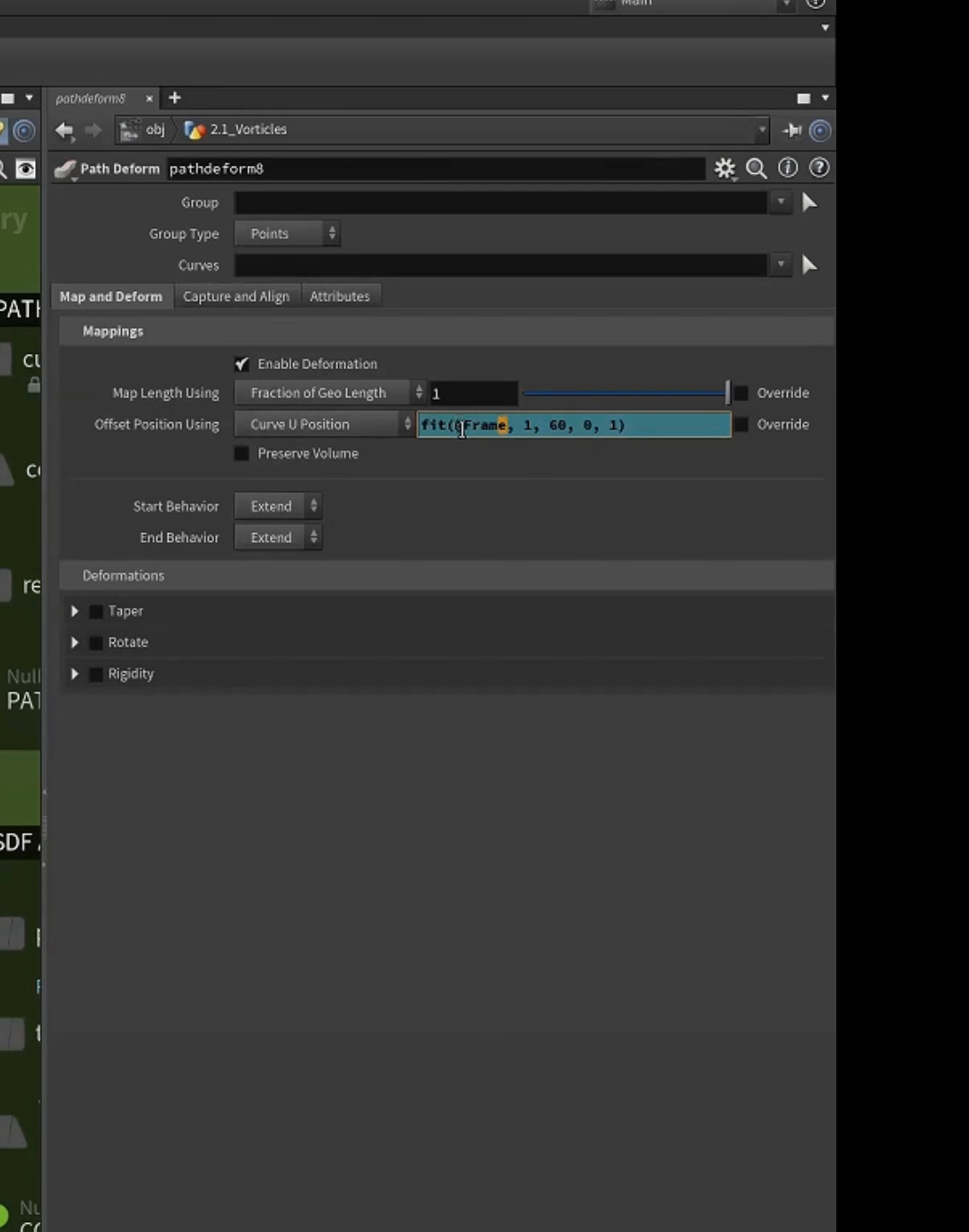Open the Curves field dropdown arrow
This screenshot has width=969, height=1232.
pyautogui.click(x=781, y=265)
